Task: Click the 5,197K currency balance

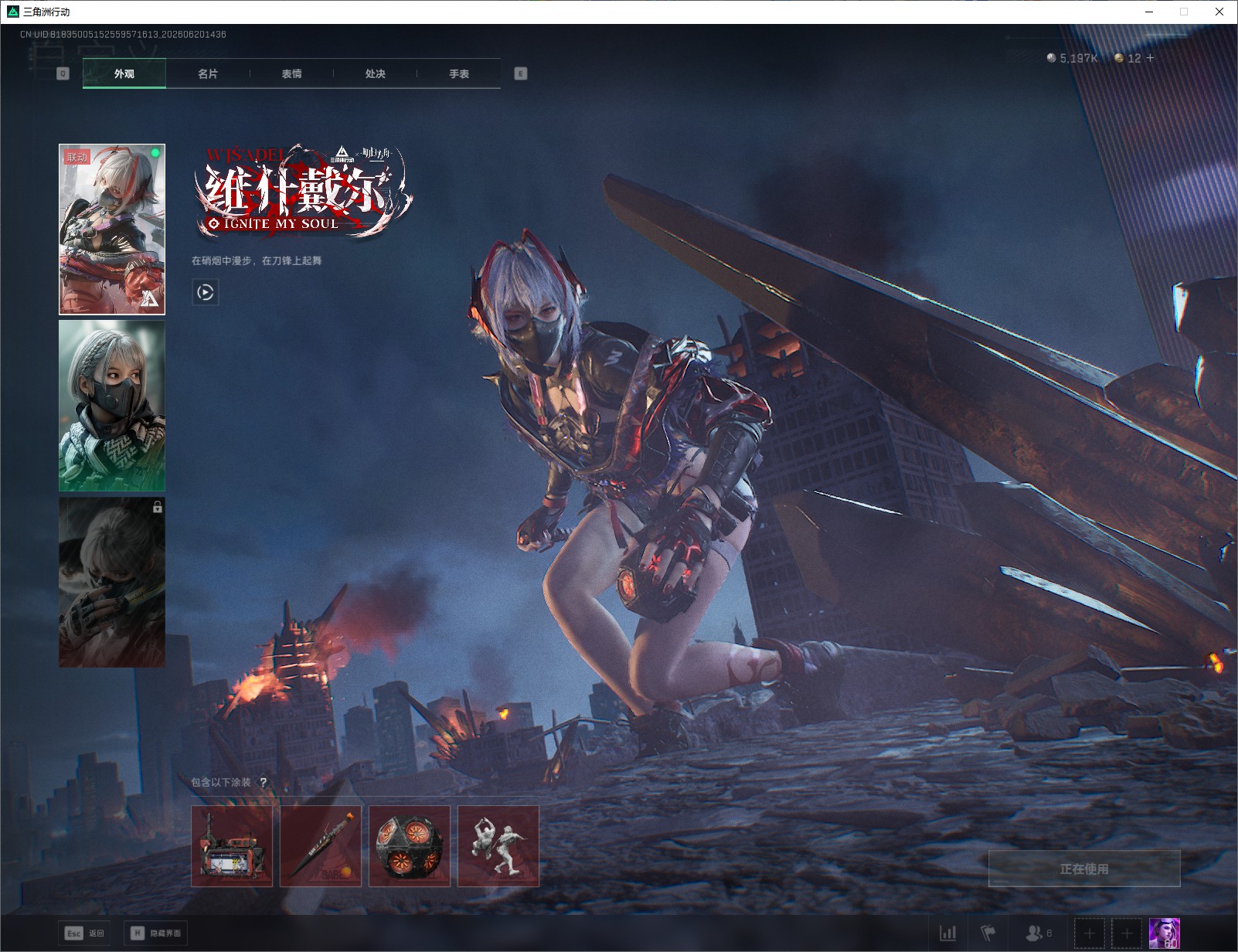Action: [1079, 58]
